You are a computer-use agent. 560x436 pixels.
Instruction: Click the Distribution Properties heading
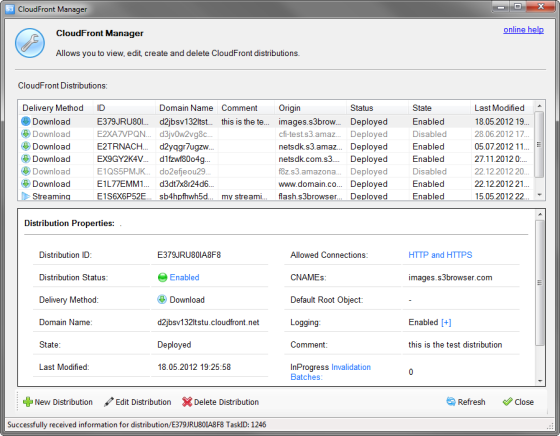point(69,223)
